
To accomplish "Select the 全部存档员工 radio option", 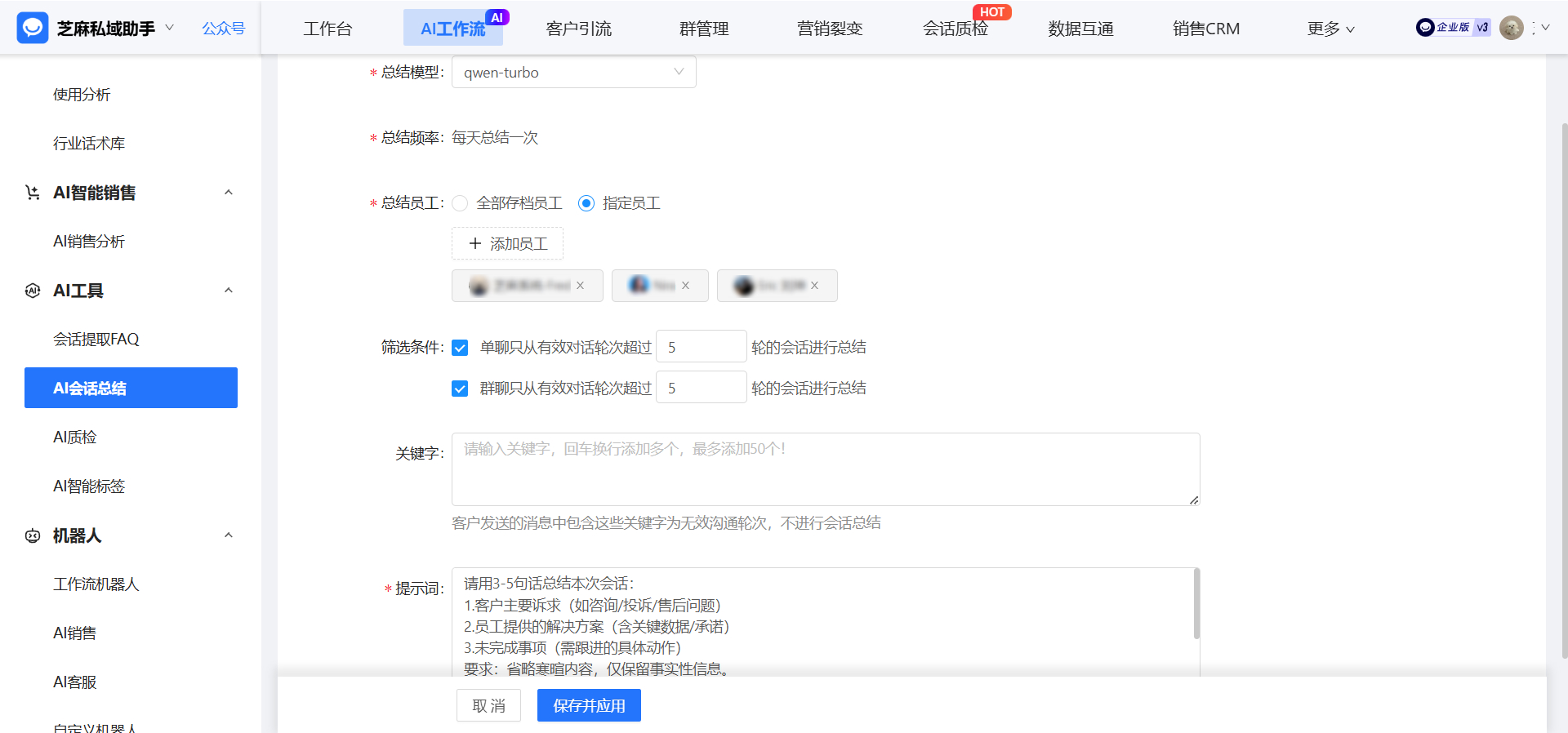I will pyautogui.click(x=460, y=203).
